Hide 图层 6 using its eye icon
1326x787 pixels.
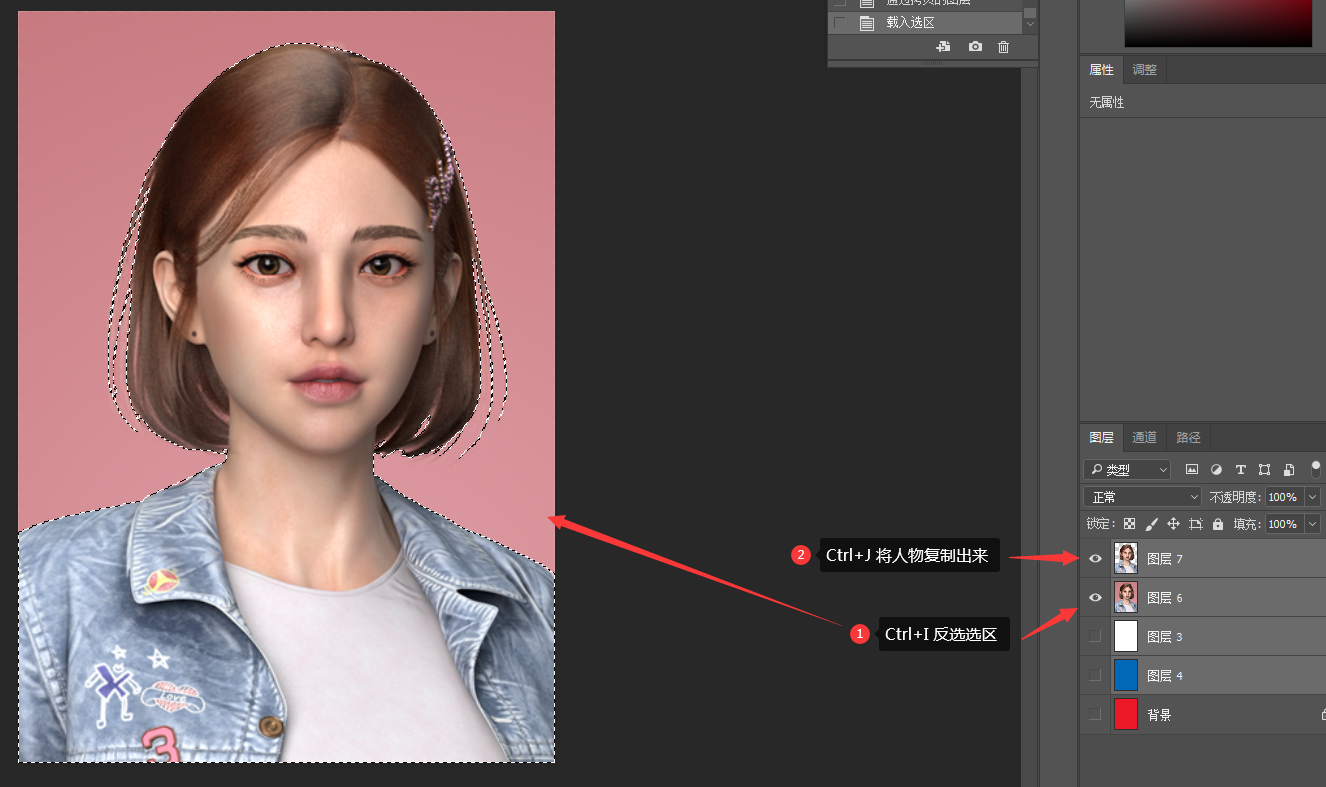click(x=1095, y=598)
